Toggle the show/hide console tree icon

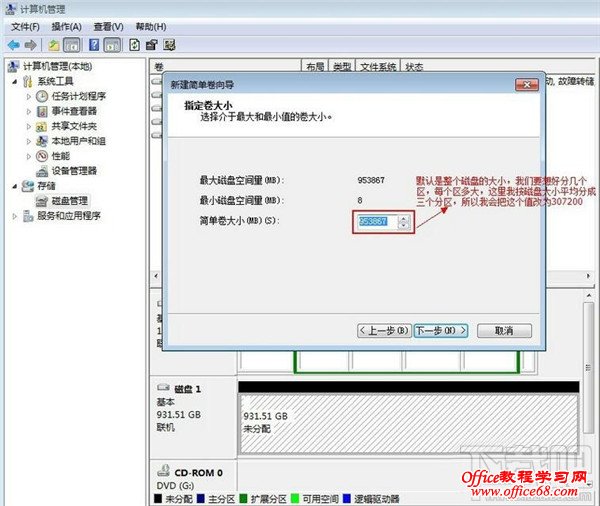click(72, 45)
